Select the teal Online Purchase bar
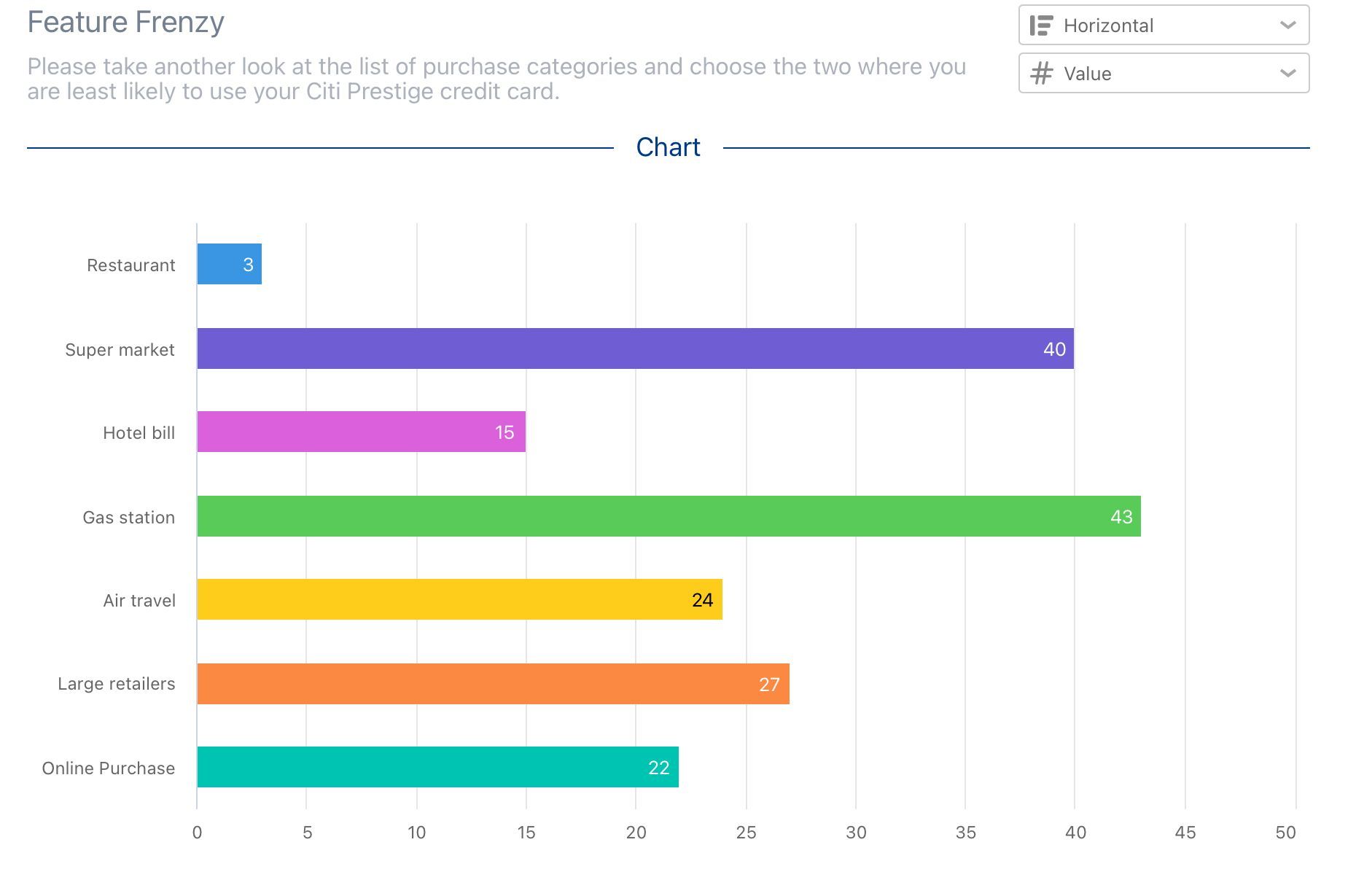The image size is (1356, 896). pyautogui.click(x=438, y=767)
